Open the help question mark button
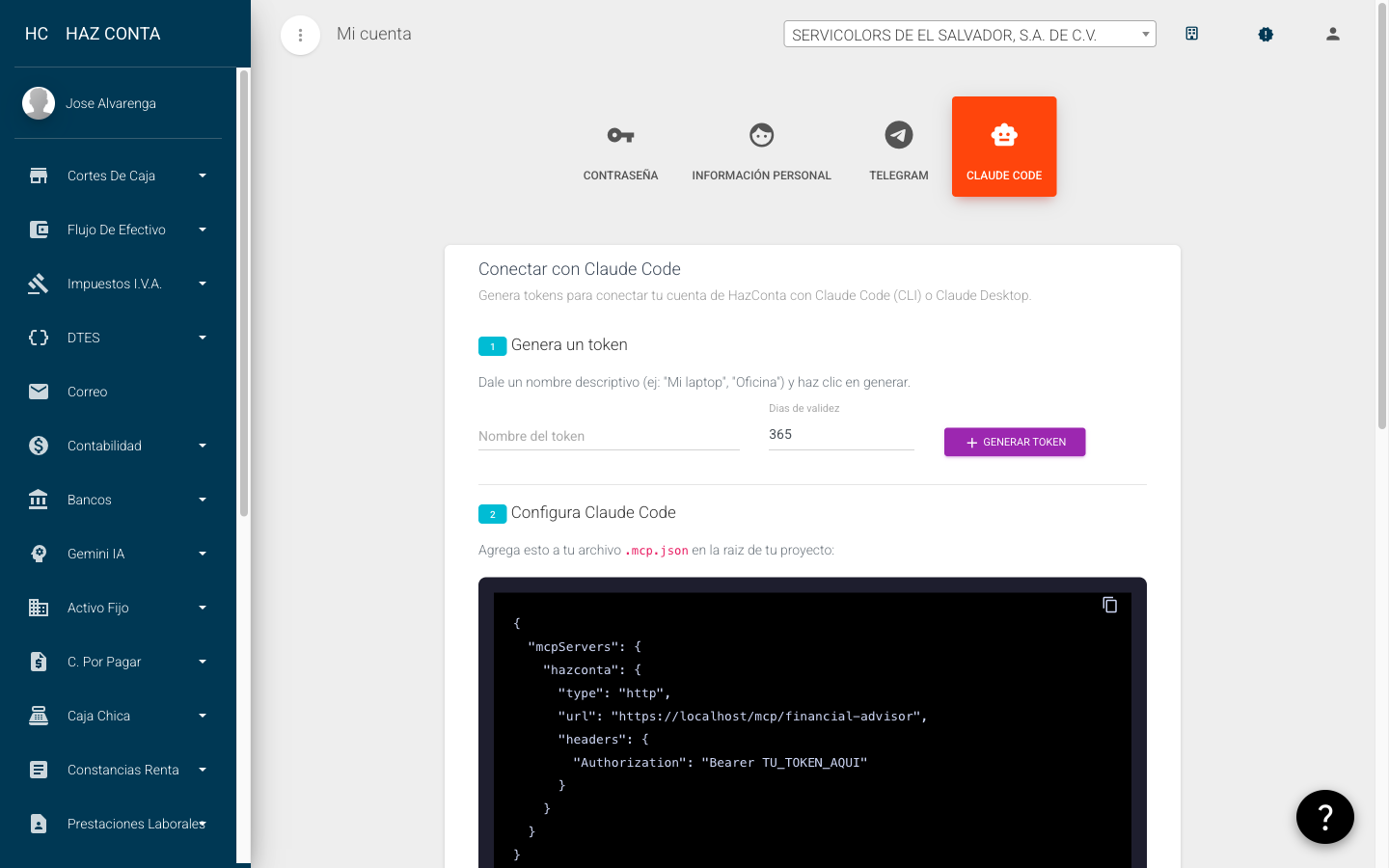1389x868 pixels. pos(1325,817)
